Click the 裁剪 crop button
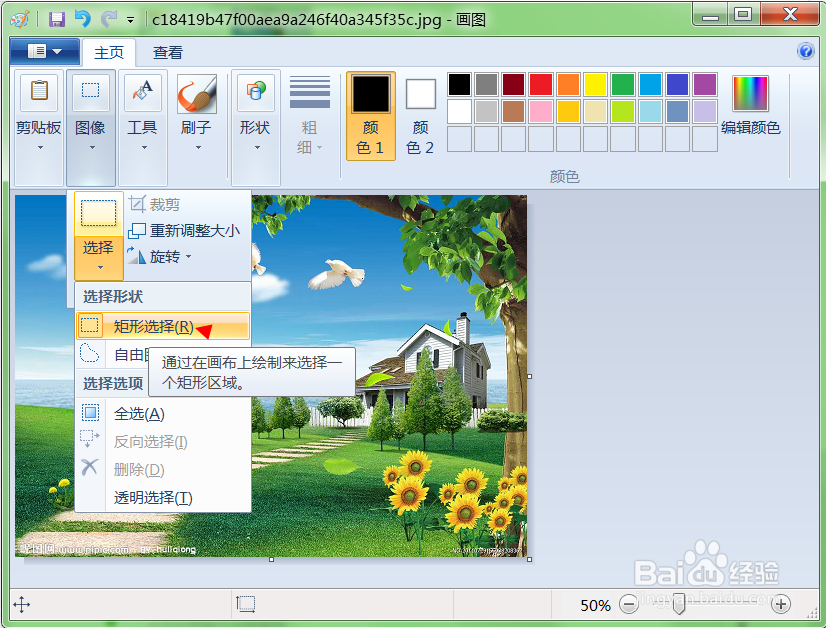The height and width of the screenshot is (628, 826). 155,204
